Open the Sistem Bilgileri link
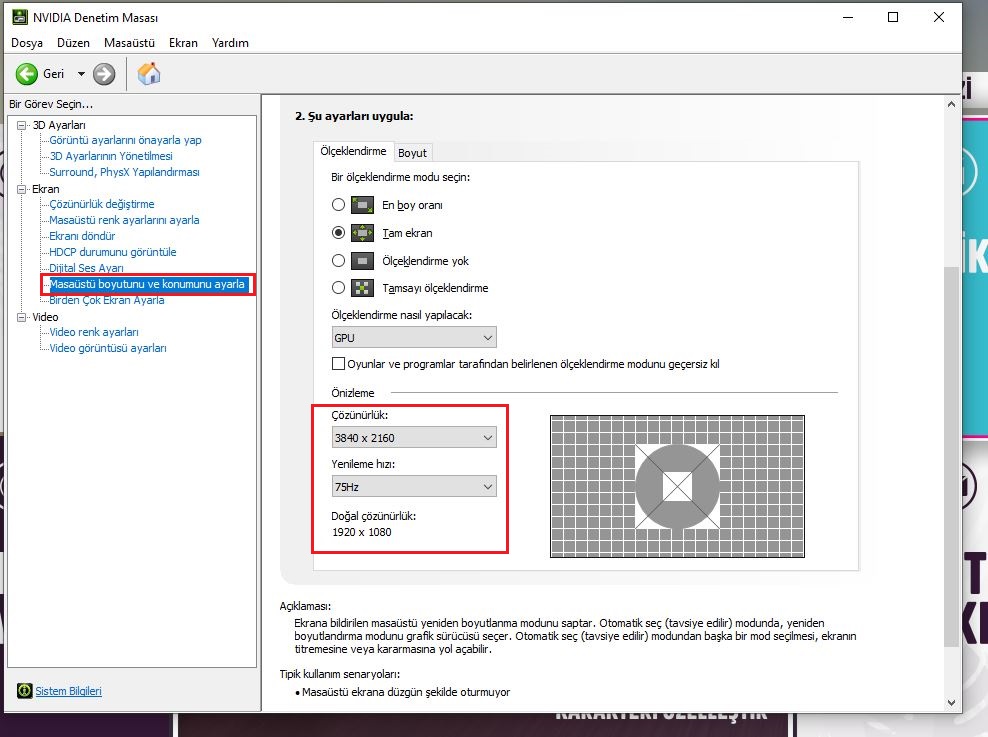988x737 pixels. click(x=68, y=691)
